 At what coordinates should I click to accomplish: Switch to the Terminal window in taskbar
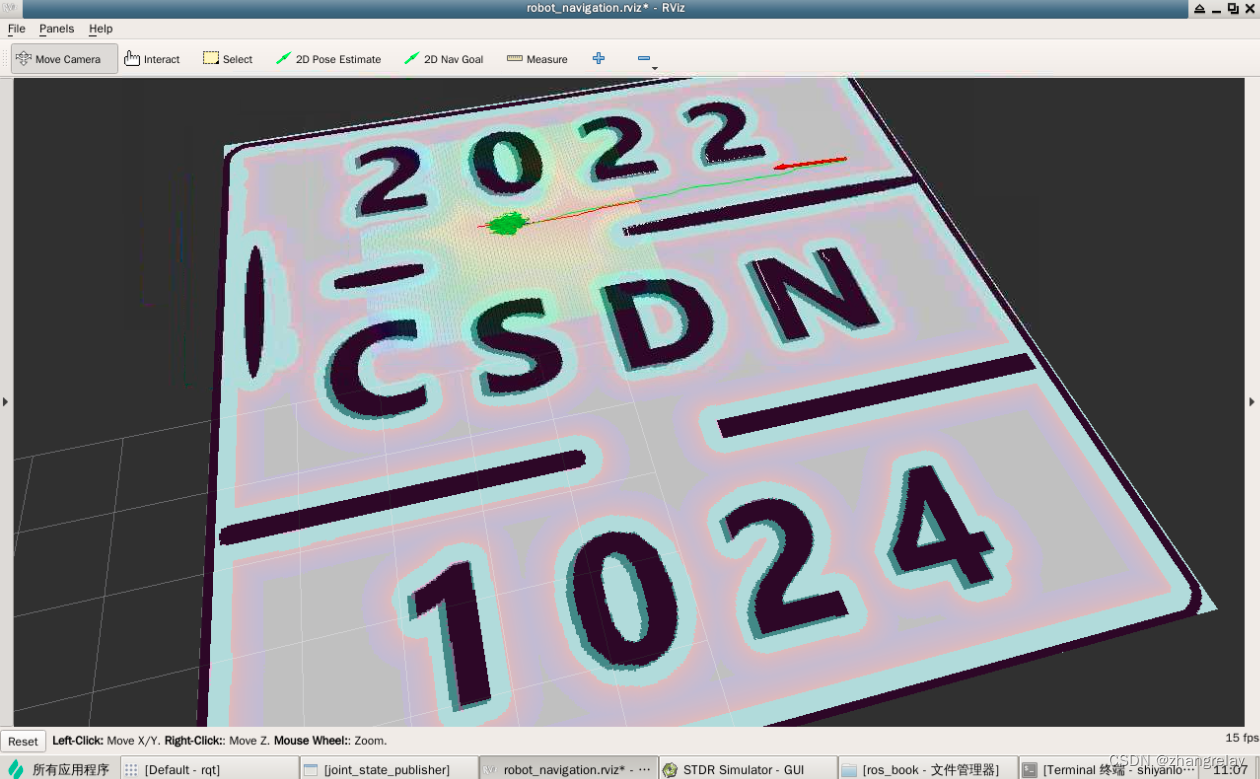point(1106,769)
